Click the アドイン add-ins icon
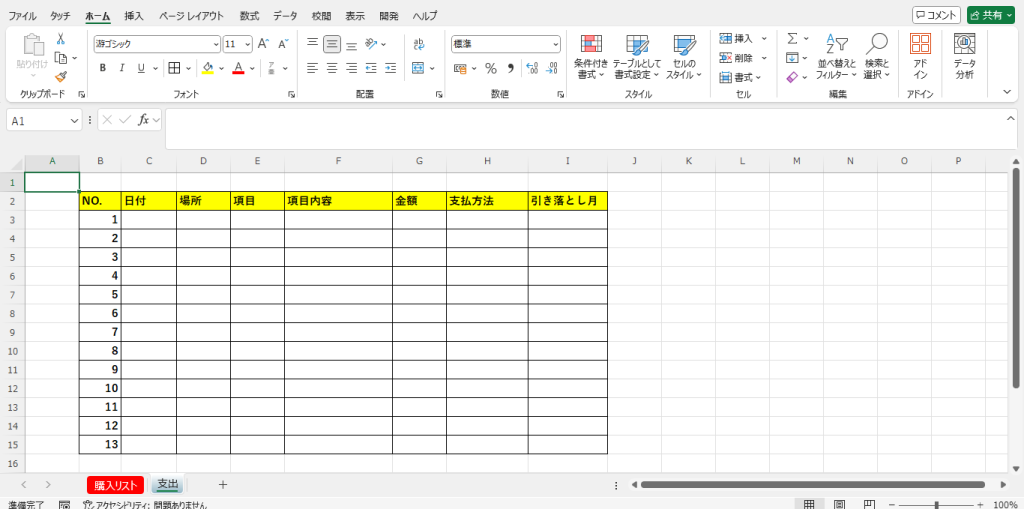The image size is (1024, 509). click(920, 56)
